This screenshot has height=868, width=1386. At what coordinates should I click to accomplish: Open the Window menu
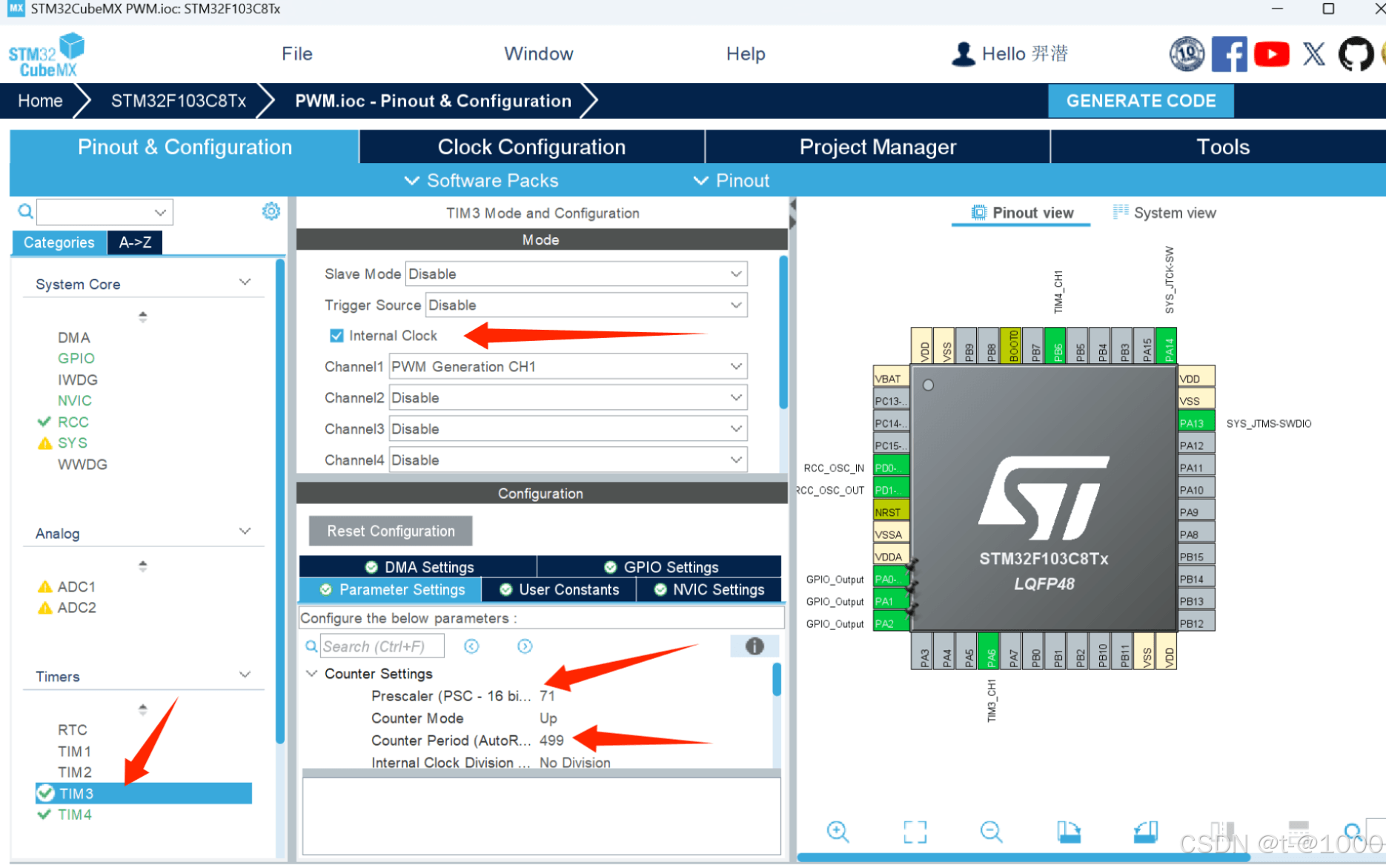click(x=539, y=54)
